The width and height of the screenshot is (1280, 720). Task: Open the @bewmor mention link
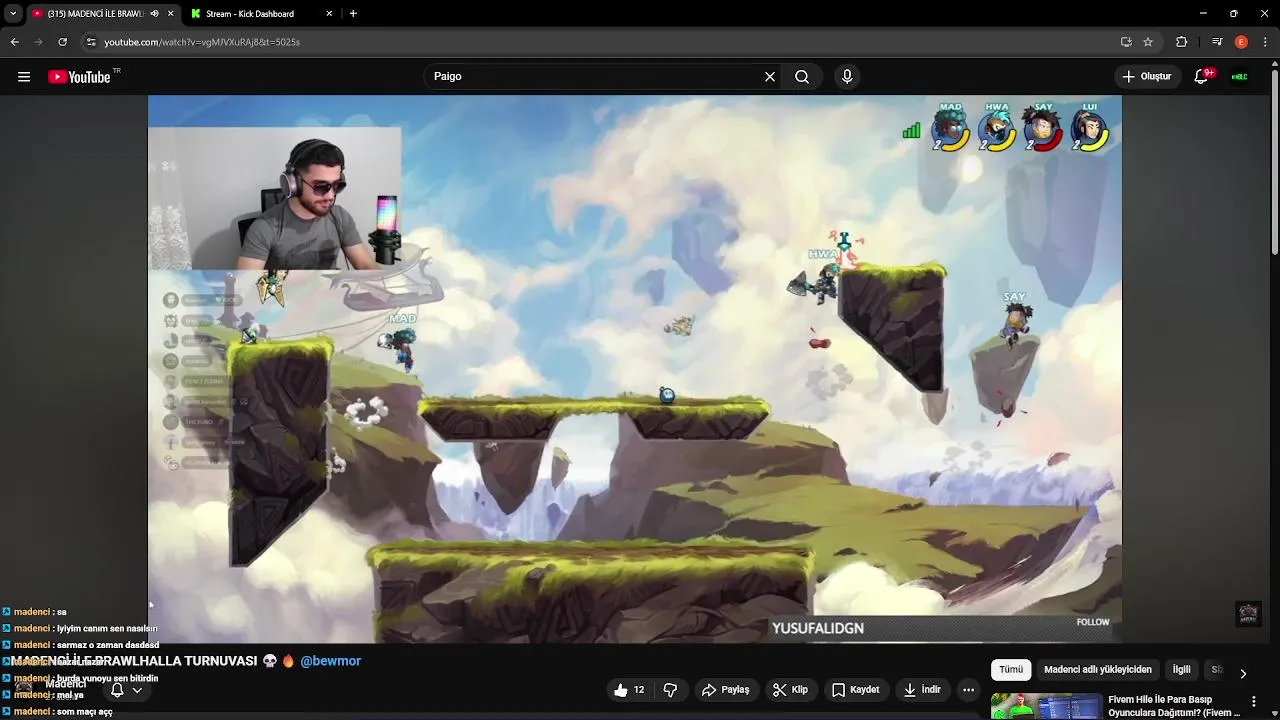[331, 661]
